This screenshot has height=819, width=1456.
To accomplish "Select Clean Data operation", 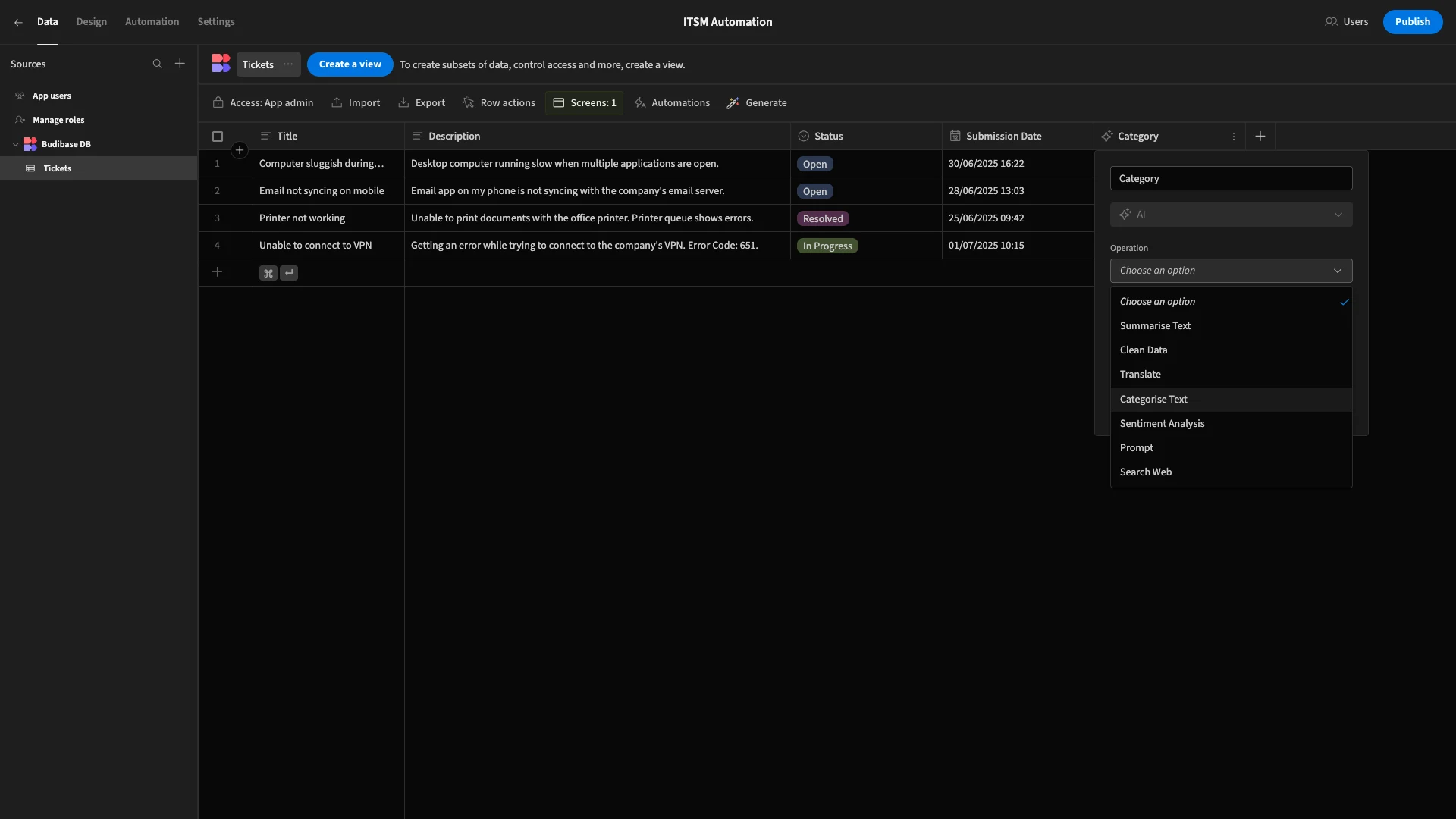I will tap(1231, 350).
